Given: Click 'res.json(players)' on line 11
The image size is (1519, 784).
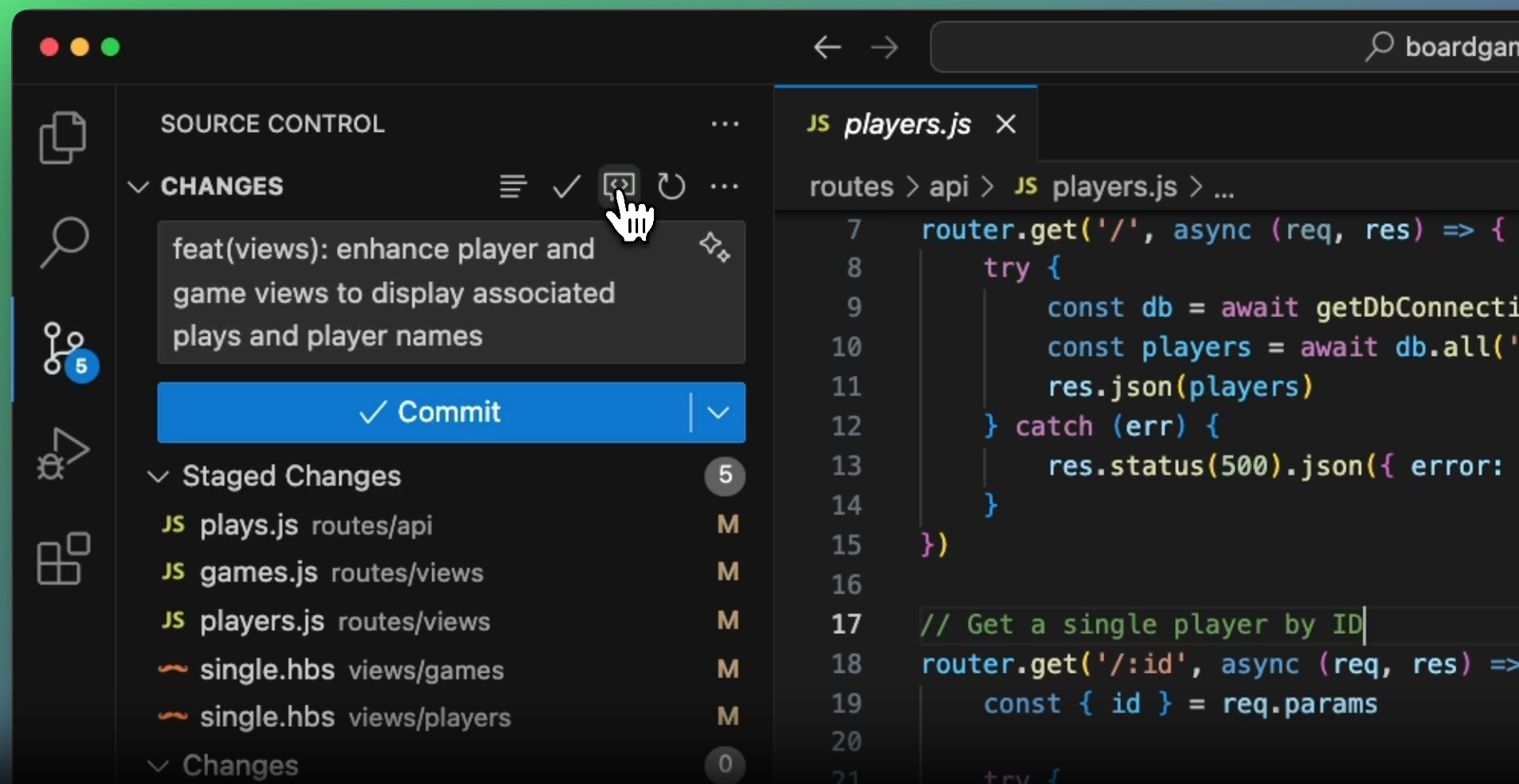Looking at the screenshot, I should point(1180,387).
